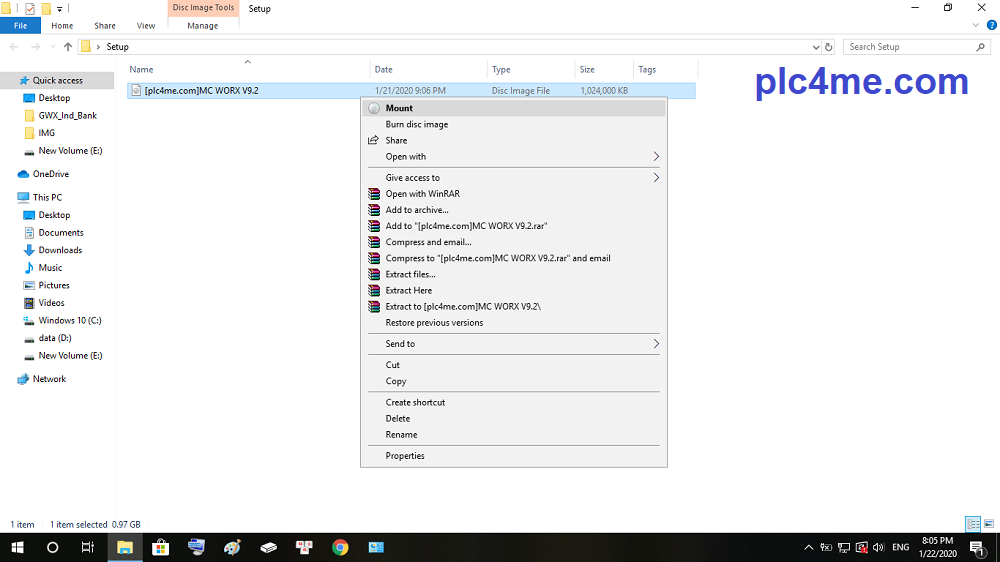1000x562 pixels.
Task: Expand the Open with submenu
Action: point(513,156)
